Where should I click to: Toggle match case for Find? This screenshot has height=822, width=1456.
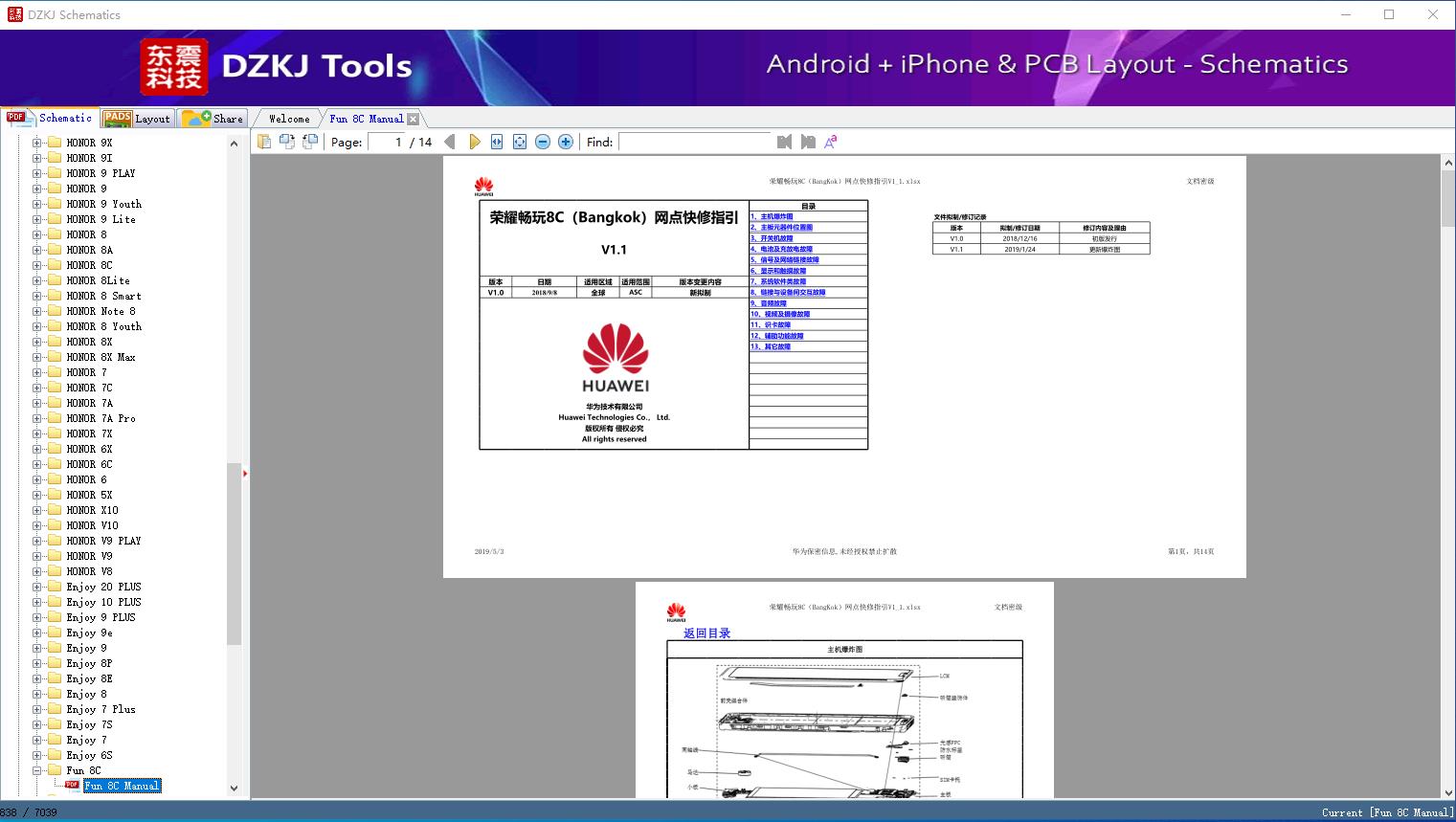(831, 142)
